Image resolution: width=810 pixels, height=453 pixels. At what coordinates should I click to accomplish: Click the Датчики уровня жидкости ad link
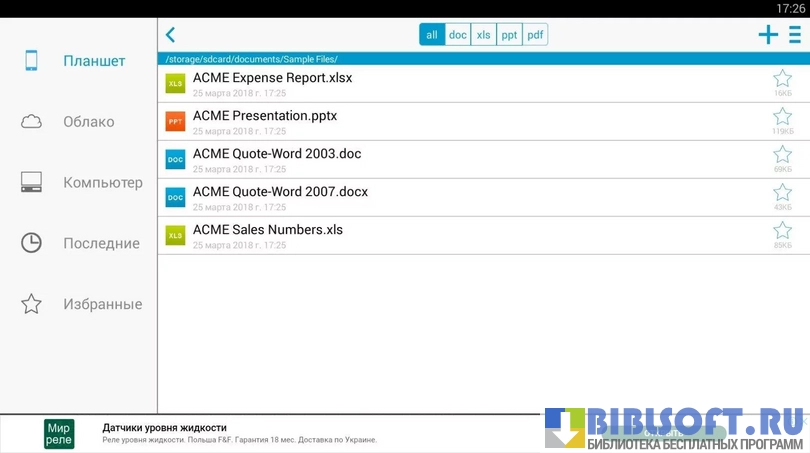165,428
